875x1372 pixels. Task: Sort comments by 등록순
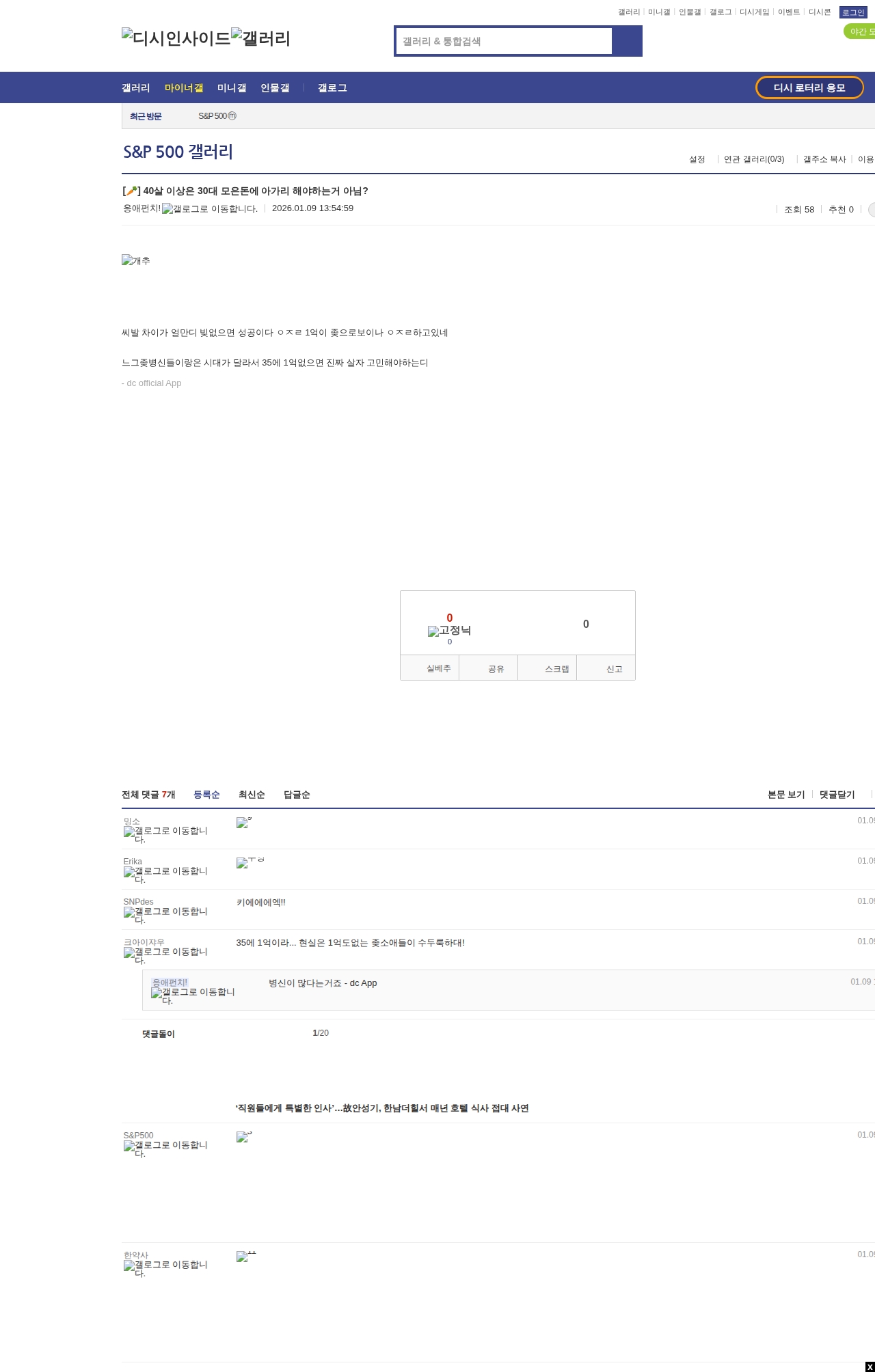point(206,795)
